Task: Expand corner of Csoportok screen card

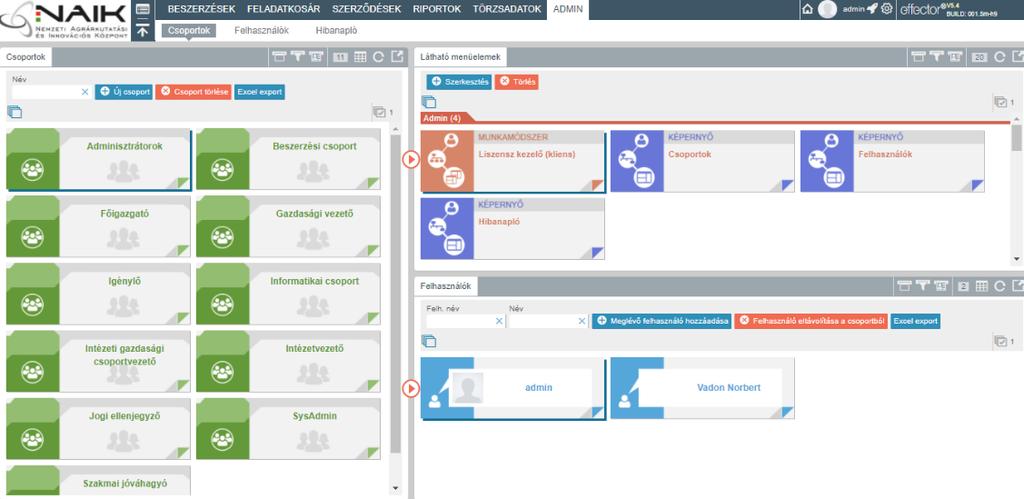Action: pyautogui.click(x=787, y=185)
